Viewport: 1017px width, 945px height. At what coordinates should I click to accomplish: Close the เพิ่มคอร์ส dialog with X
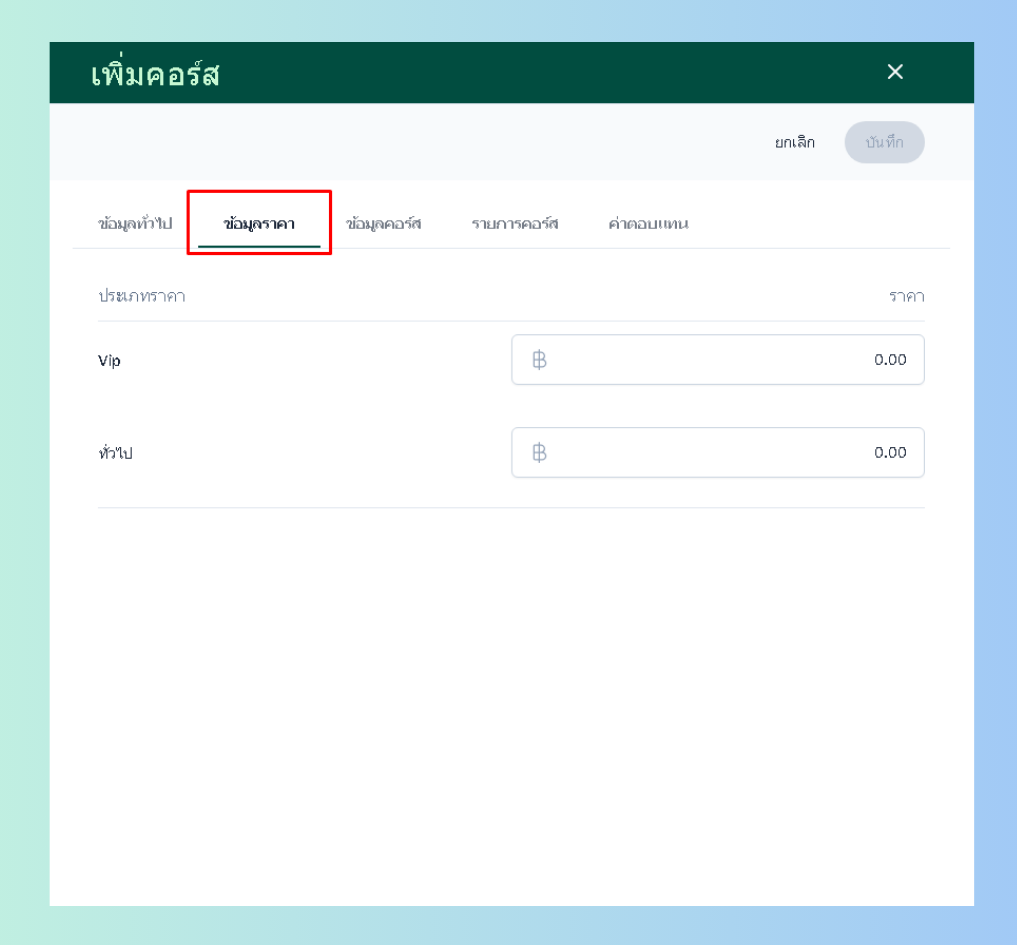coord(895,72)
